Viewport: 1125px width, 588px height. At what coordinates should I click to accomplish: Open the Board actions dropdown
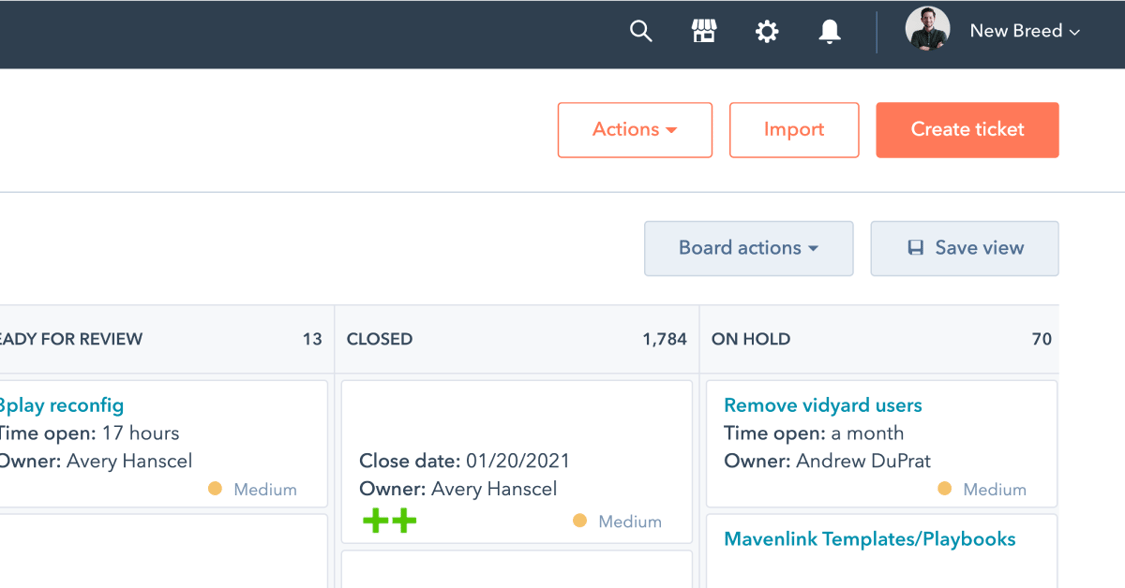tap(748, 247)
